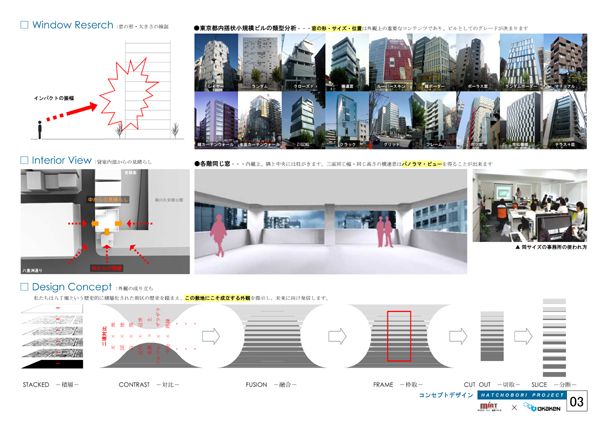Click the checkbox beside Design Concept heading
The height and width of the screenshot is (424, 600).
[25, 286]
